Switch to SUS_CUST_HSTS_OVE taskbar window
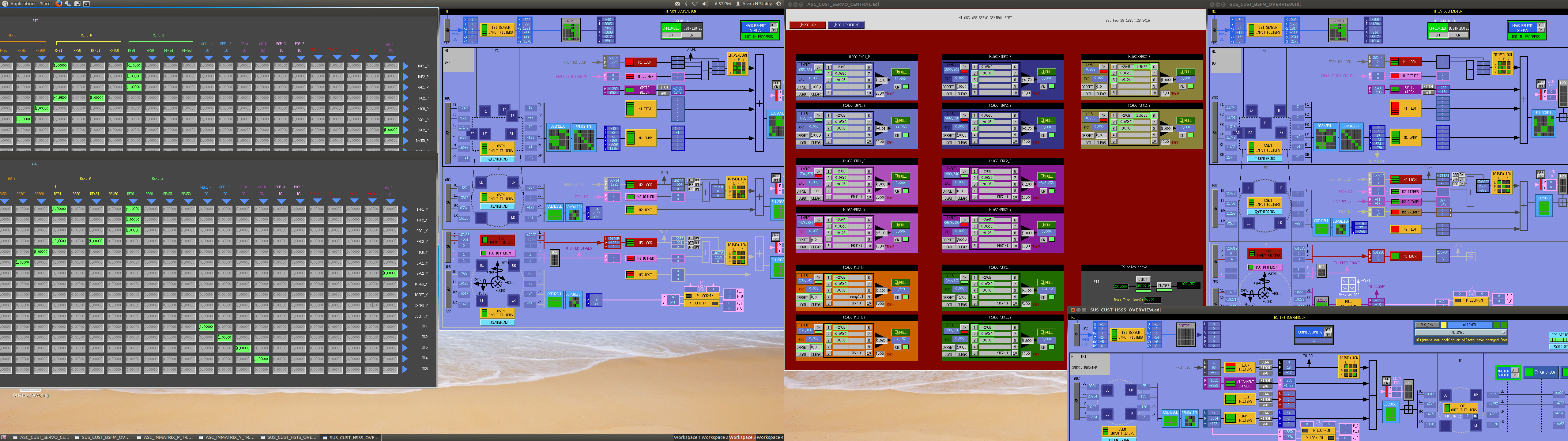1568x441 pixels. (x=288, y=437)
